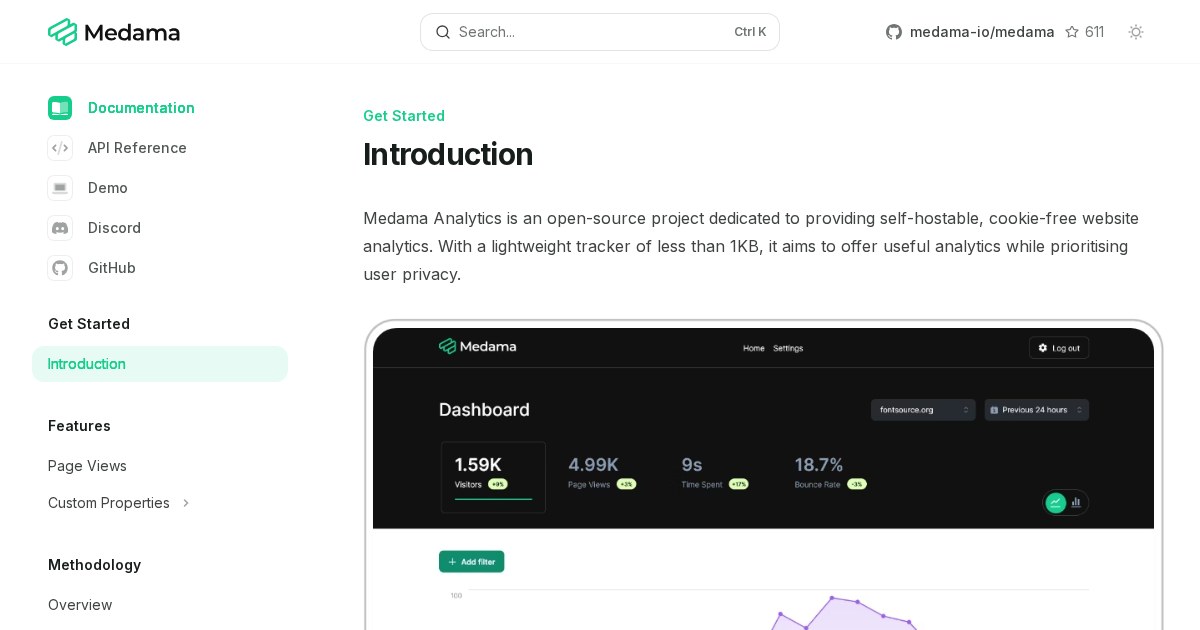
Task: Switch to the green line chart icon
Action: click(x=1056, y=502)
